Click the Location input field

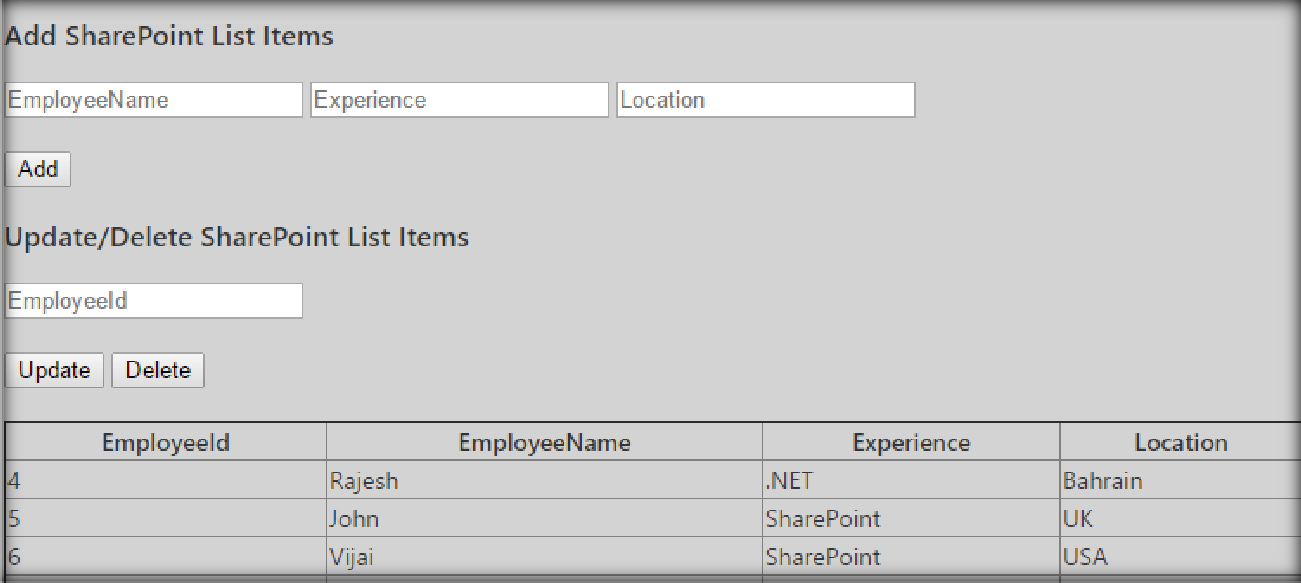pyautogui.click(x=765, y=100)
